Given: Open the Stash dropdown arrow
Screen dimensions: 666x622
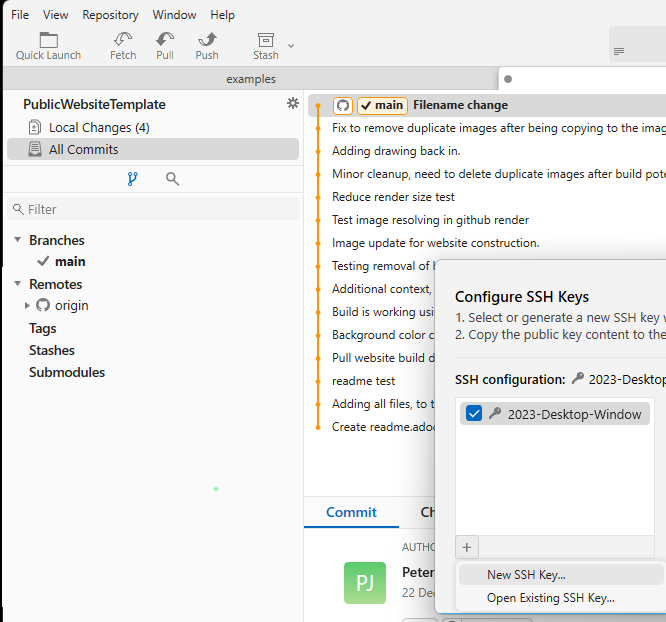Looking at the screenshot, I should tap(291, 45).
